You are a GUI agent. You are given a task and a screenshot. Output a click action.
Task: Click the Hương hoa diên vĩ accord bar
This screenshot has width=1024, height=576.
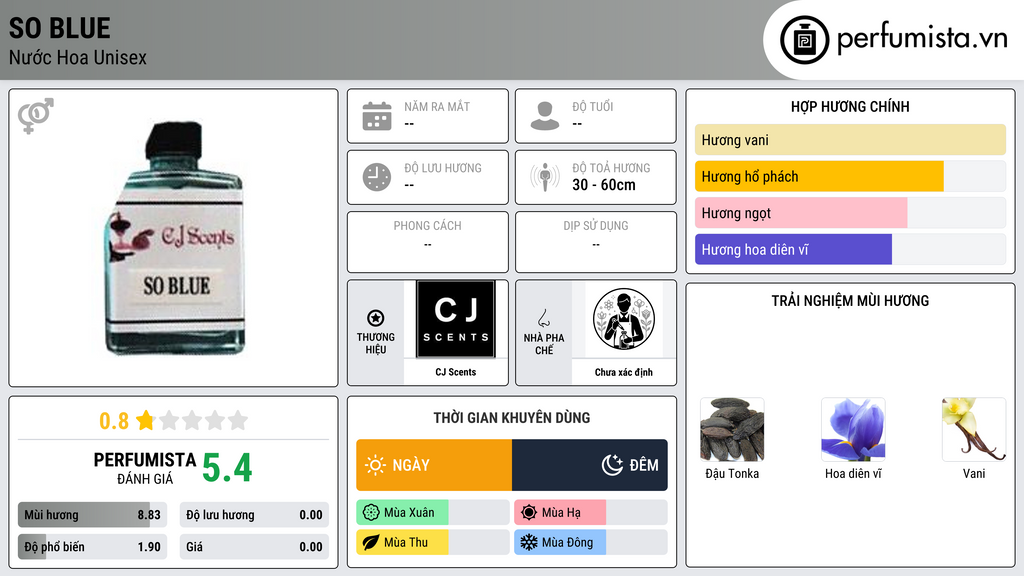point(850,249)
